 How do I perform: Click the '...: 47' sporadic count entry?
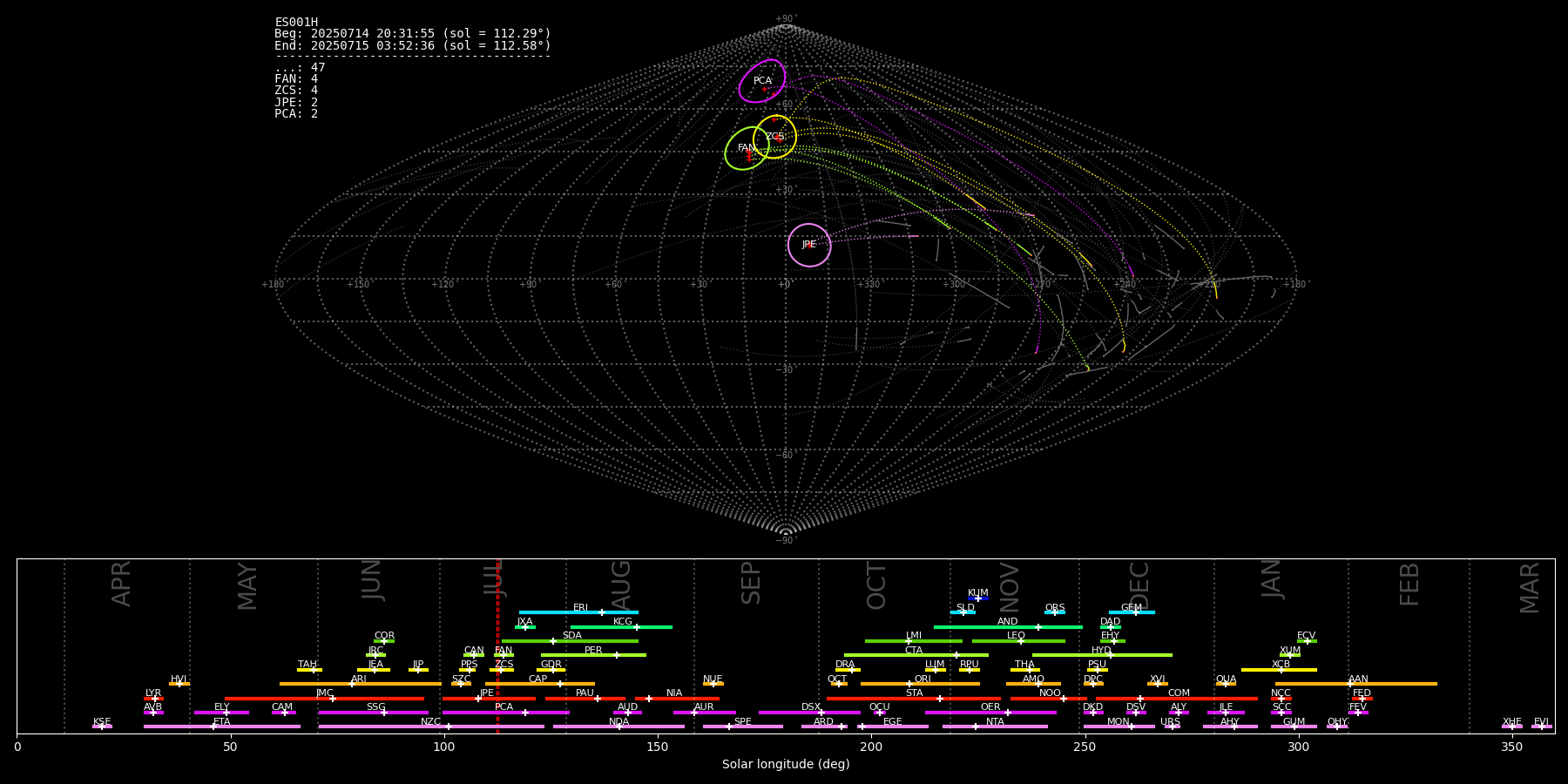(x=300, y=68)
